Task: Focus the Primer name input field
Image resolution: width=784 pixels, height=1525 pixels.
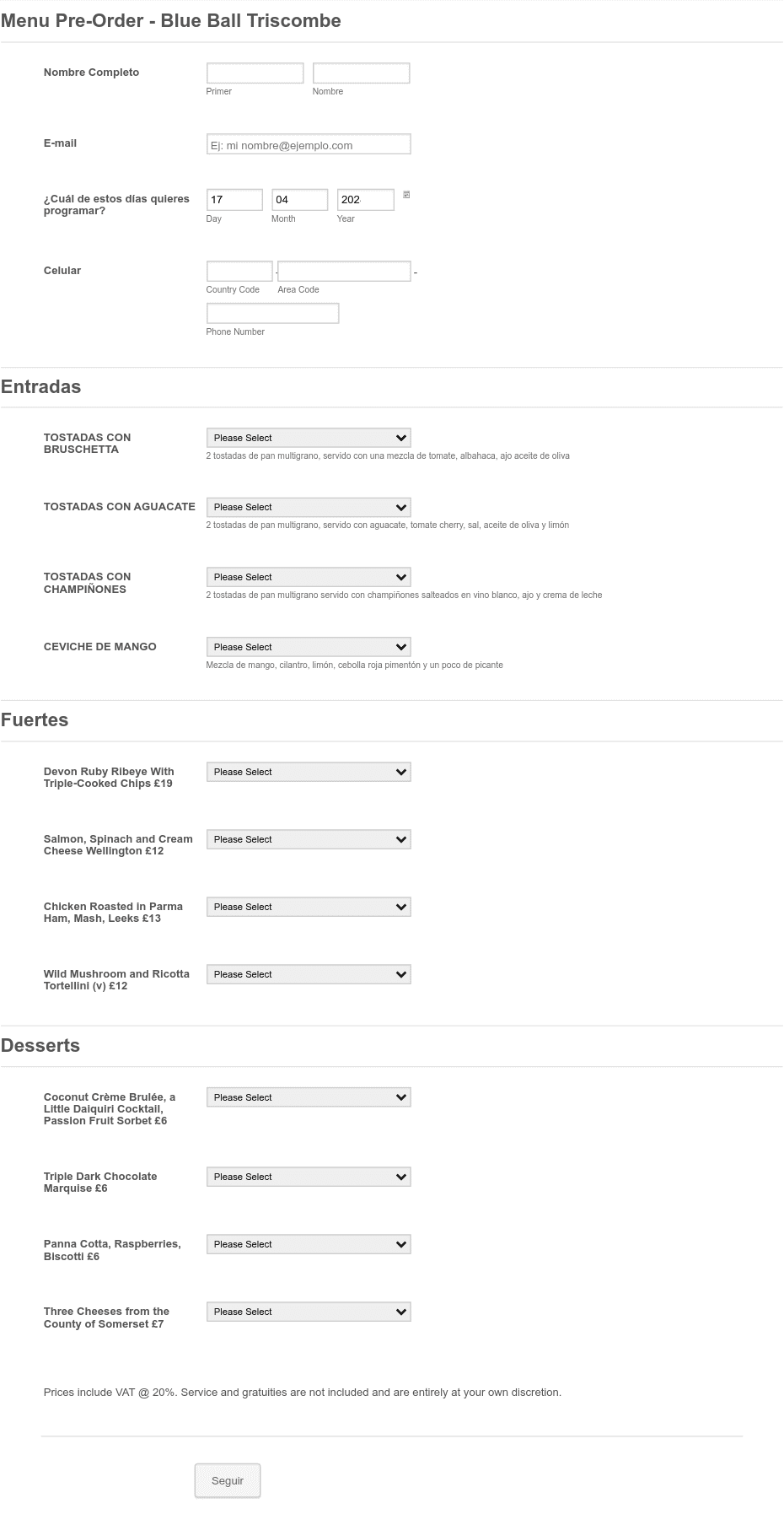Action: coord(255,73)
